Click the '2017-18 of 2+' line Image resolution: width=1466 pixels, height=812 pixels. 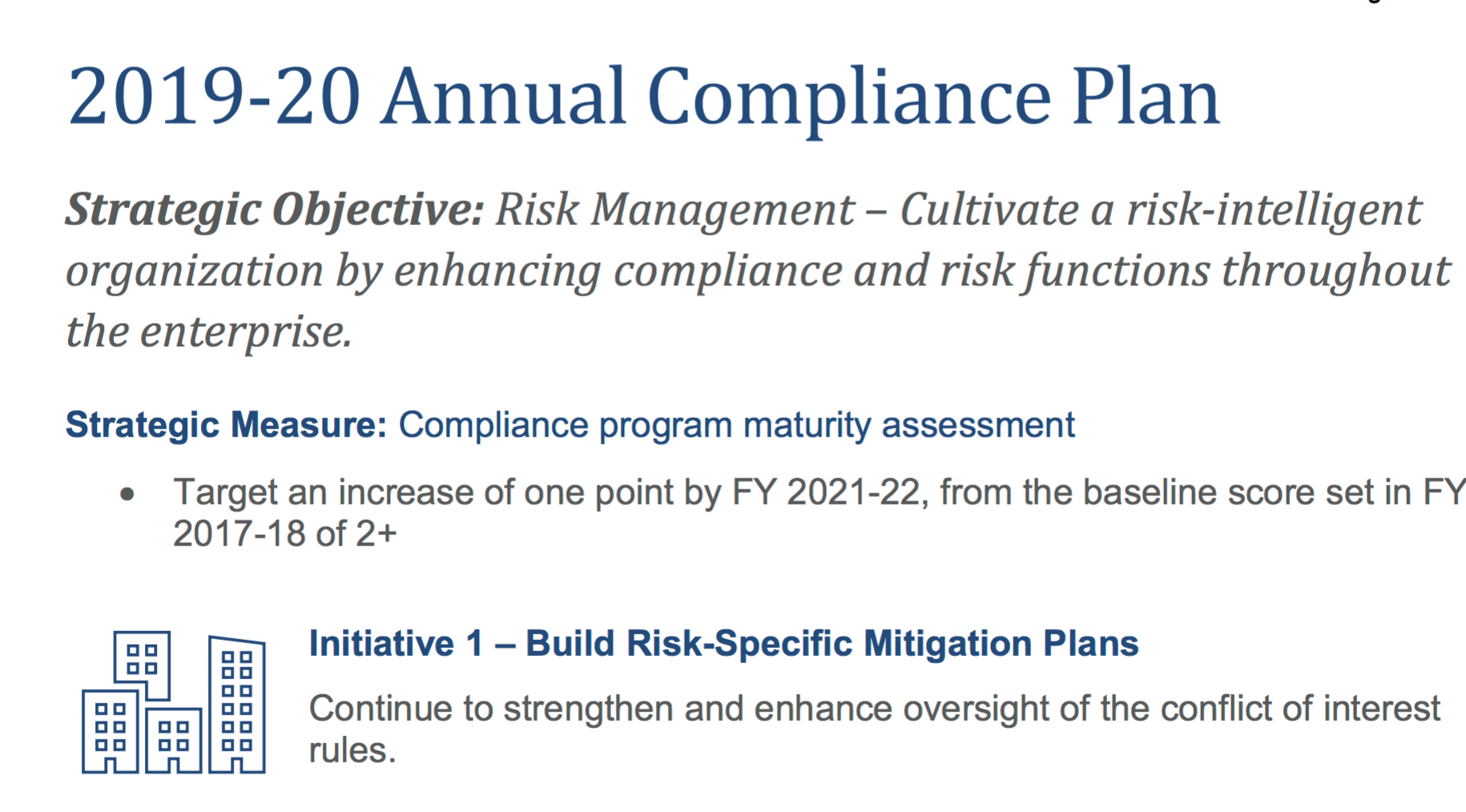click(284, 534)
